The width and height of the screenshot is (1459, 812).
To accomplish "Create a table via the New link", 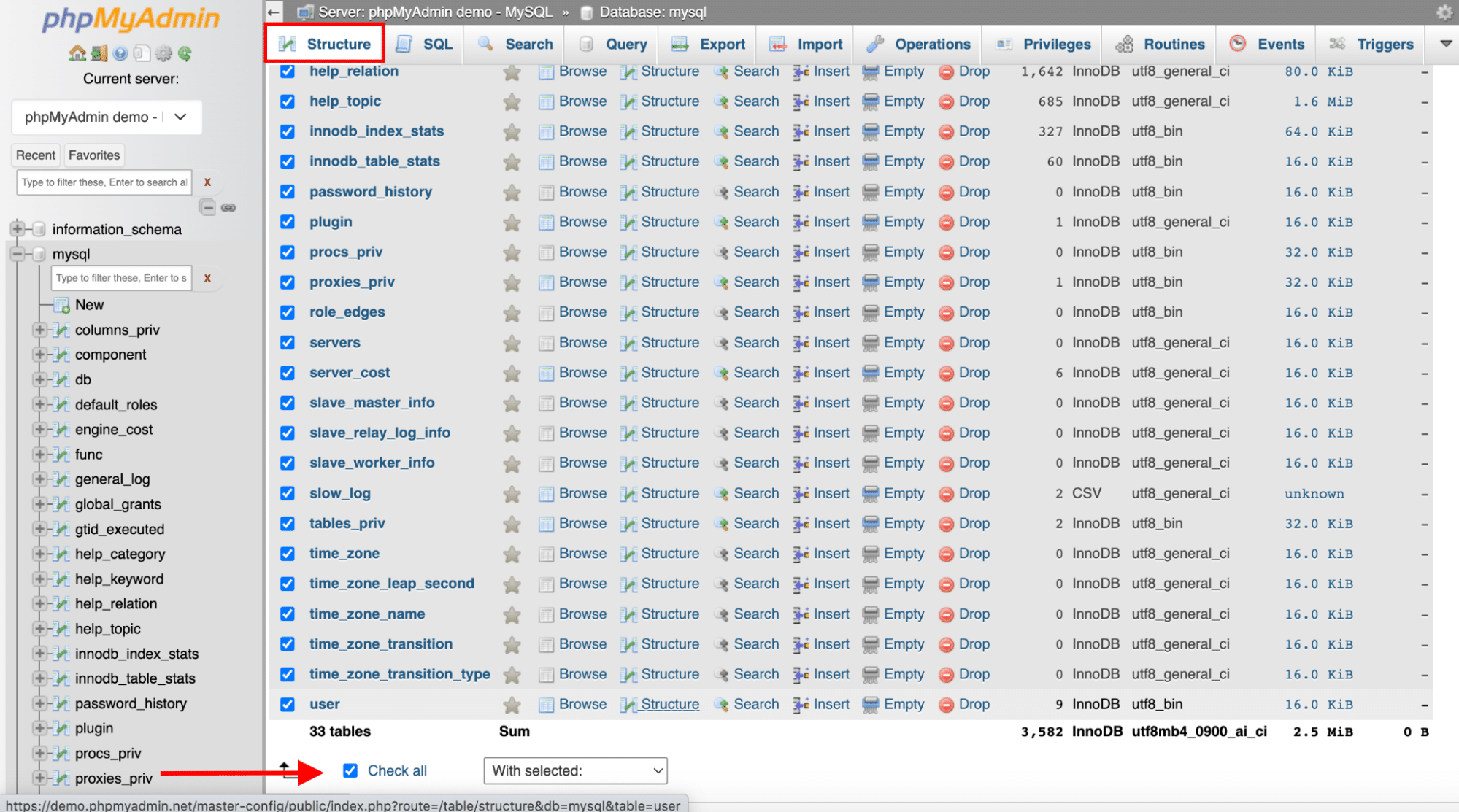I will click(x=88, y=304).
